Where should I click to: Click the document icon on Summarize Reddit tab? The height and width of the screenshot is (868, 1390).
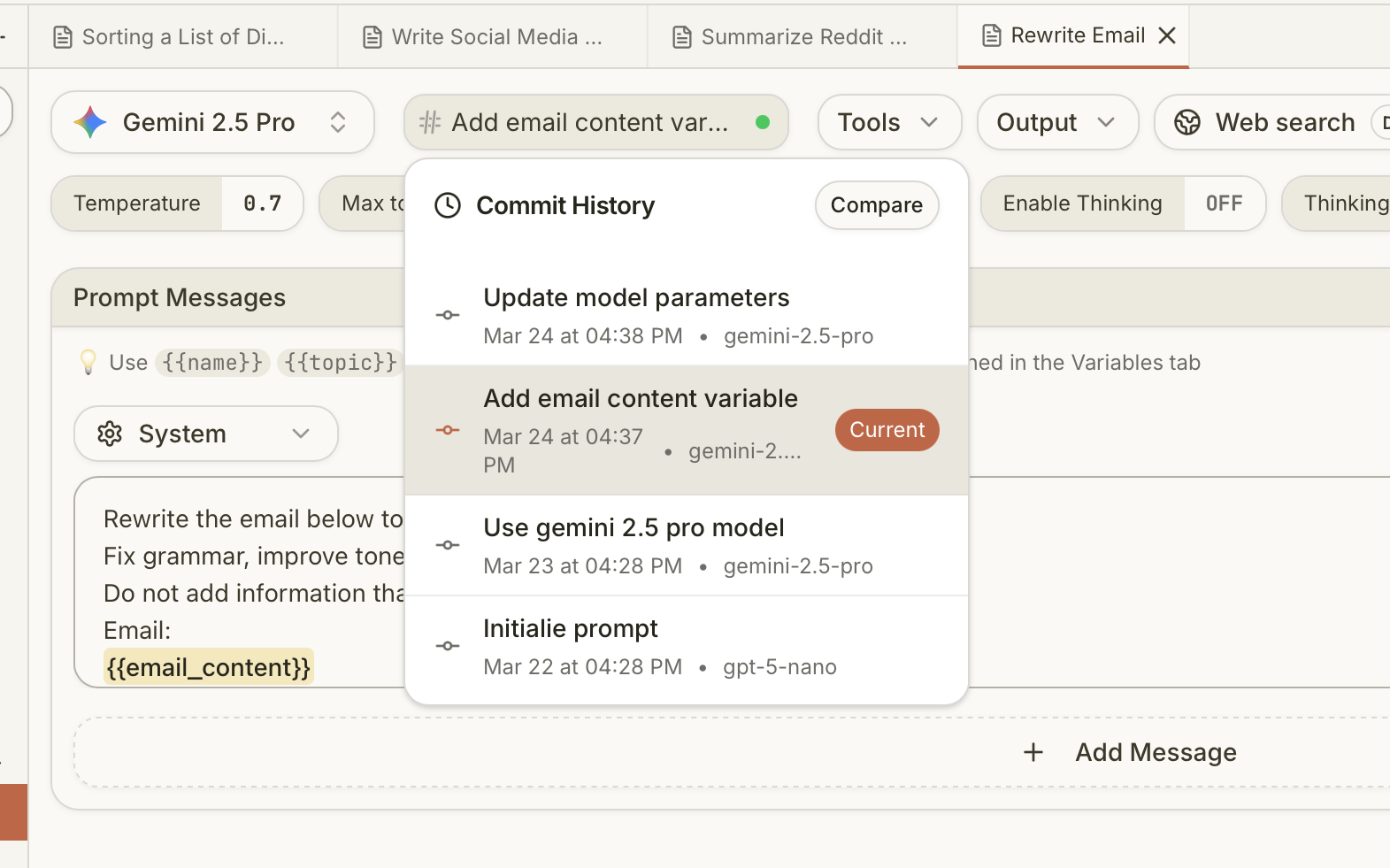[682, 37]
